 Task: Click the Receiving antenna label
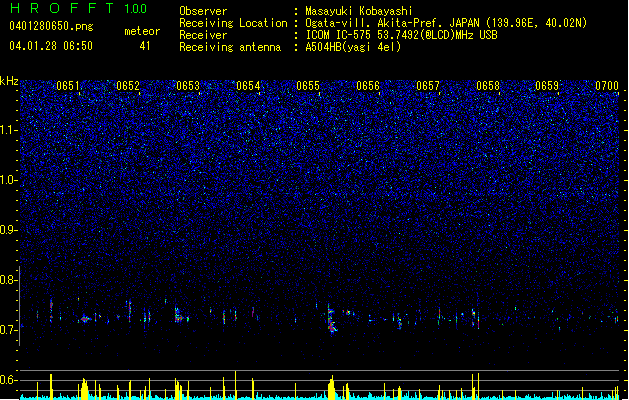point(230,47)
